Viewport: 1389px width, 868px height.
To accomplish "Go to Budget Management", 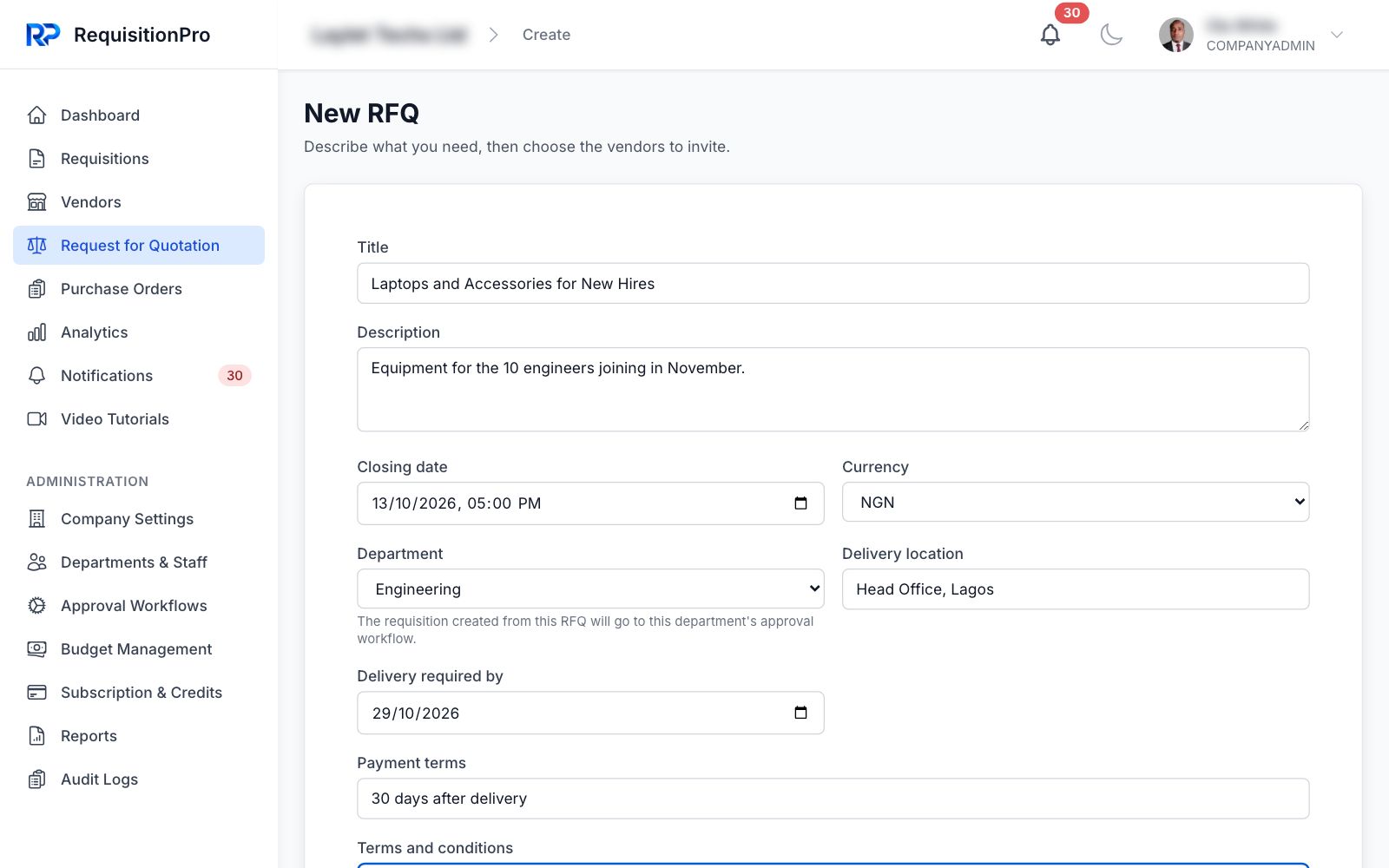I will coord(139,649).
